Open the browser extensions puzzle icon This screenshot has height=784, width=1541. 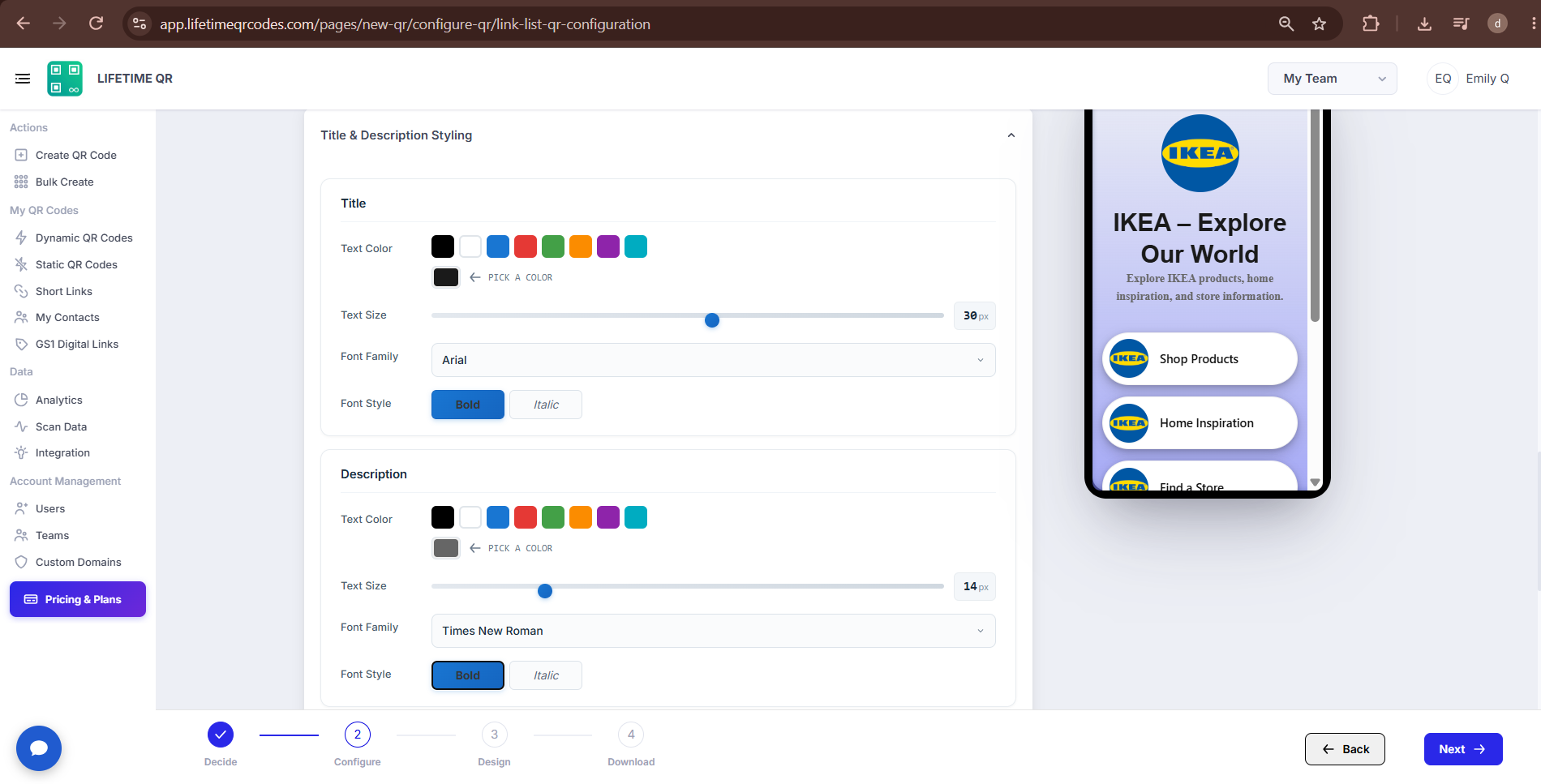coord(1371,24)
